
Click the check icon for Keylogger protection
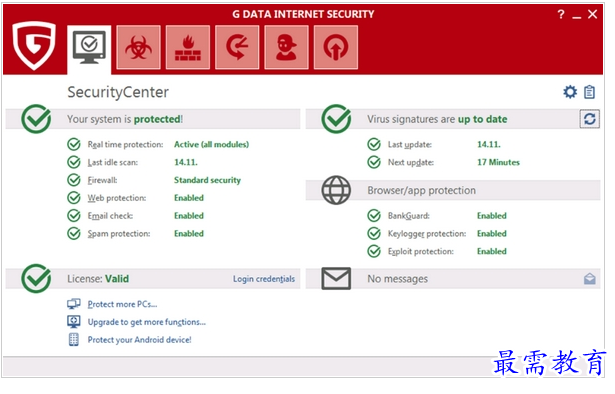point(374,233)
